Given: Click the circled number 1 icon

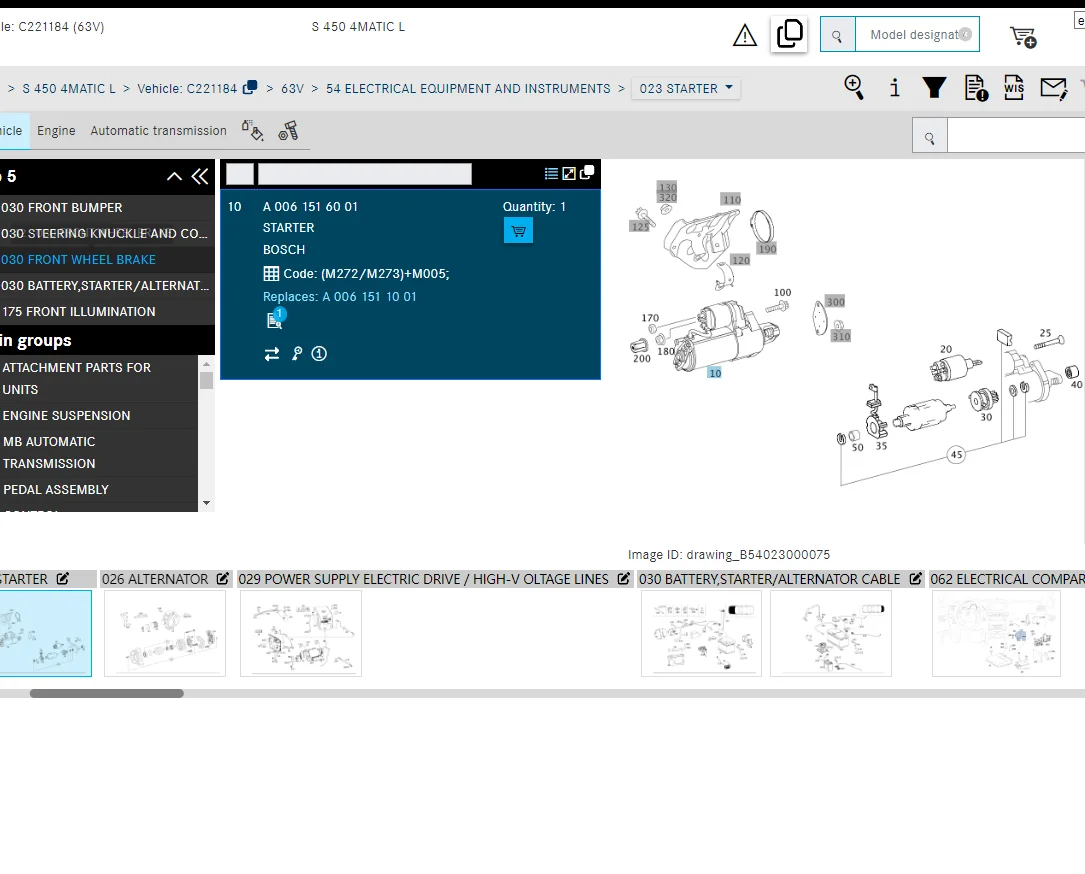Looking at the screenshot, I should pyautogui.click(x=319, y=354).
